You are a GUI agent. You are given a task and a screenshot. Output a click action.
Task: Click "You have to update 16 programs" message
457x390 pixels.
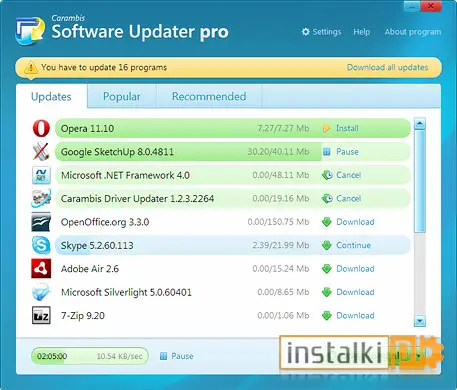pyautogui.click(x=104, y=67)
